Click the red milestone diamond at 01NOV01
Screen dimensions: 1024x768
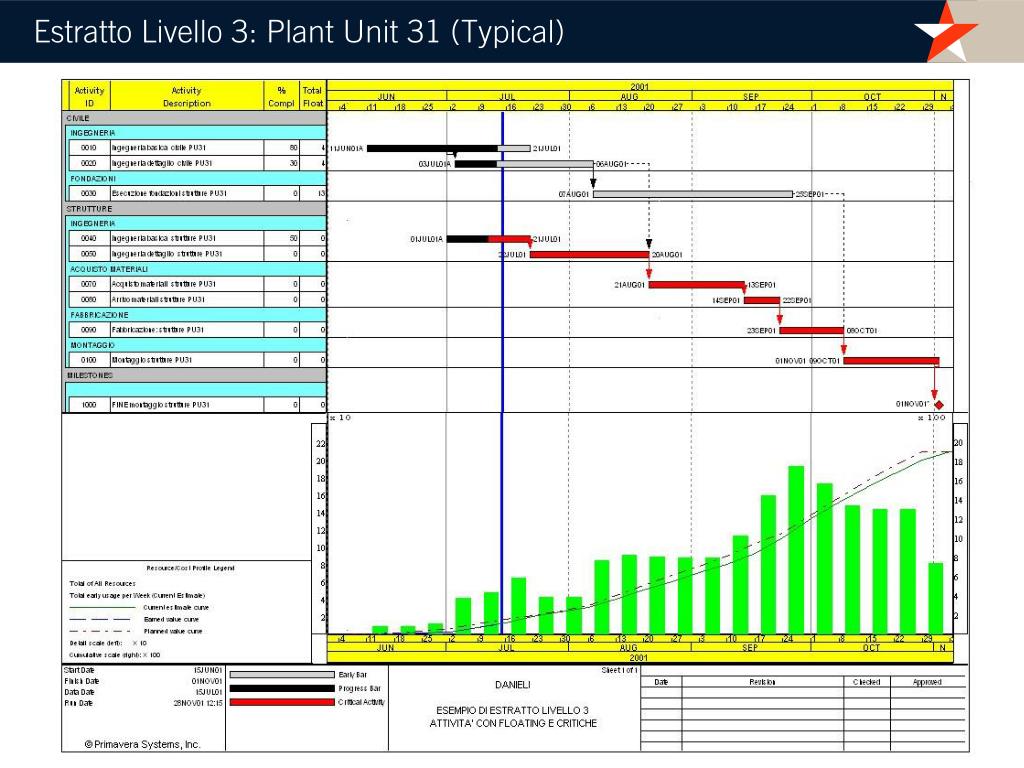tap(939, 405)
